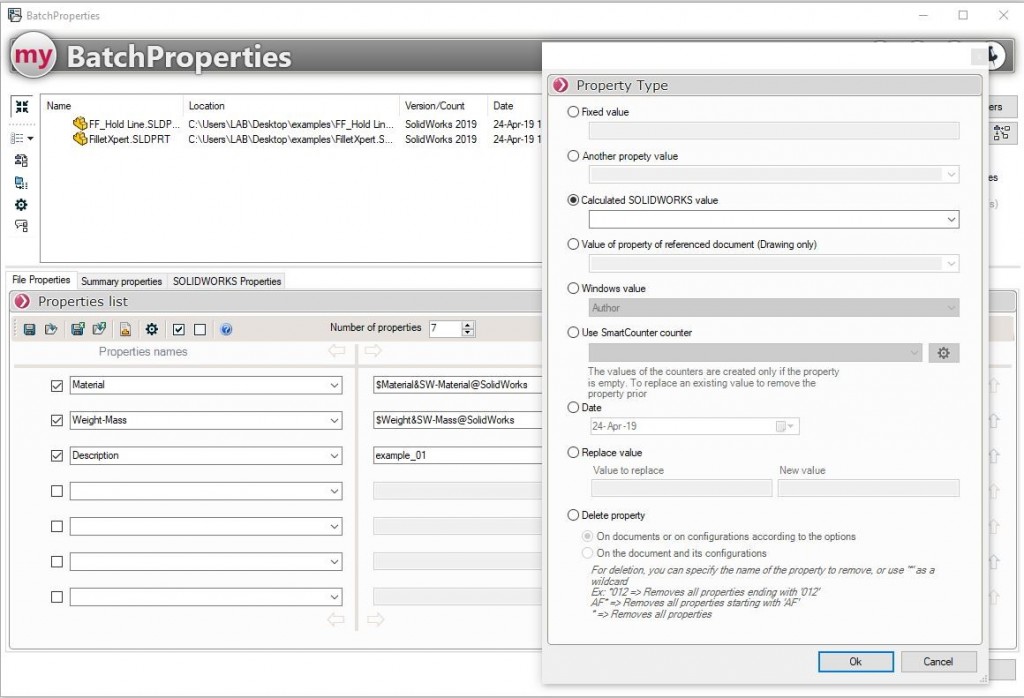Screen dimensions: 1024x698
Task: Click the calendar icon in the Date field
Action: click(x=781, y=426)
